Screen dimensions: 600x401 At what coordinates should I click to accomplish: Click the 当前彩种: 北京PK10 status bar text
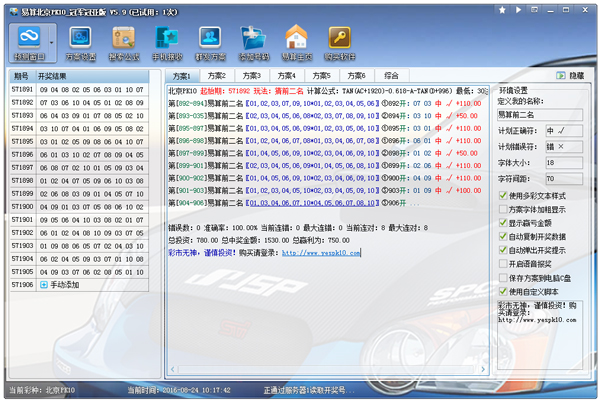42,390
